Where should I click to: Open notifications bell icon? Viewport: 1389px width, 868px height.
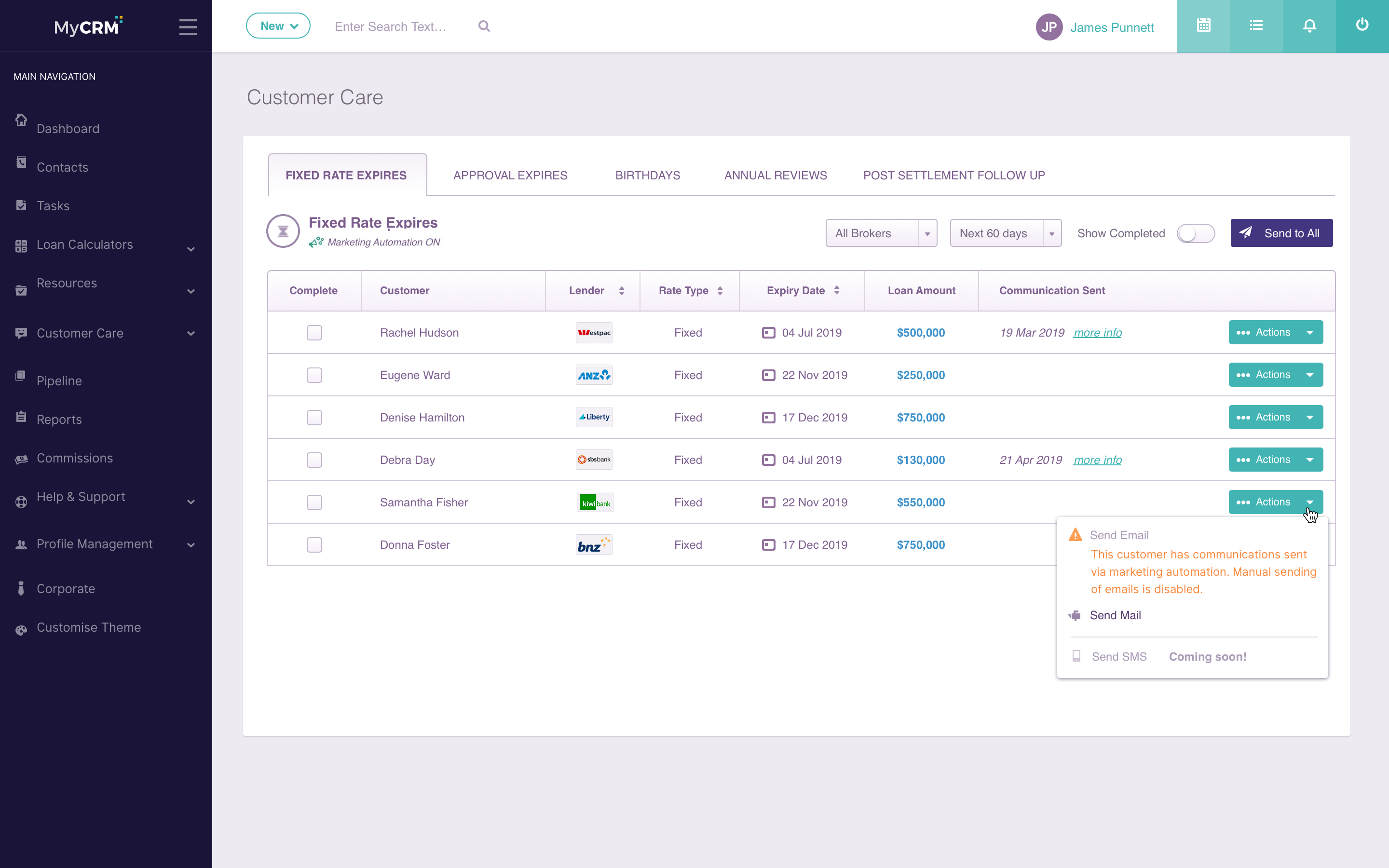tap(1309, 26)
